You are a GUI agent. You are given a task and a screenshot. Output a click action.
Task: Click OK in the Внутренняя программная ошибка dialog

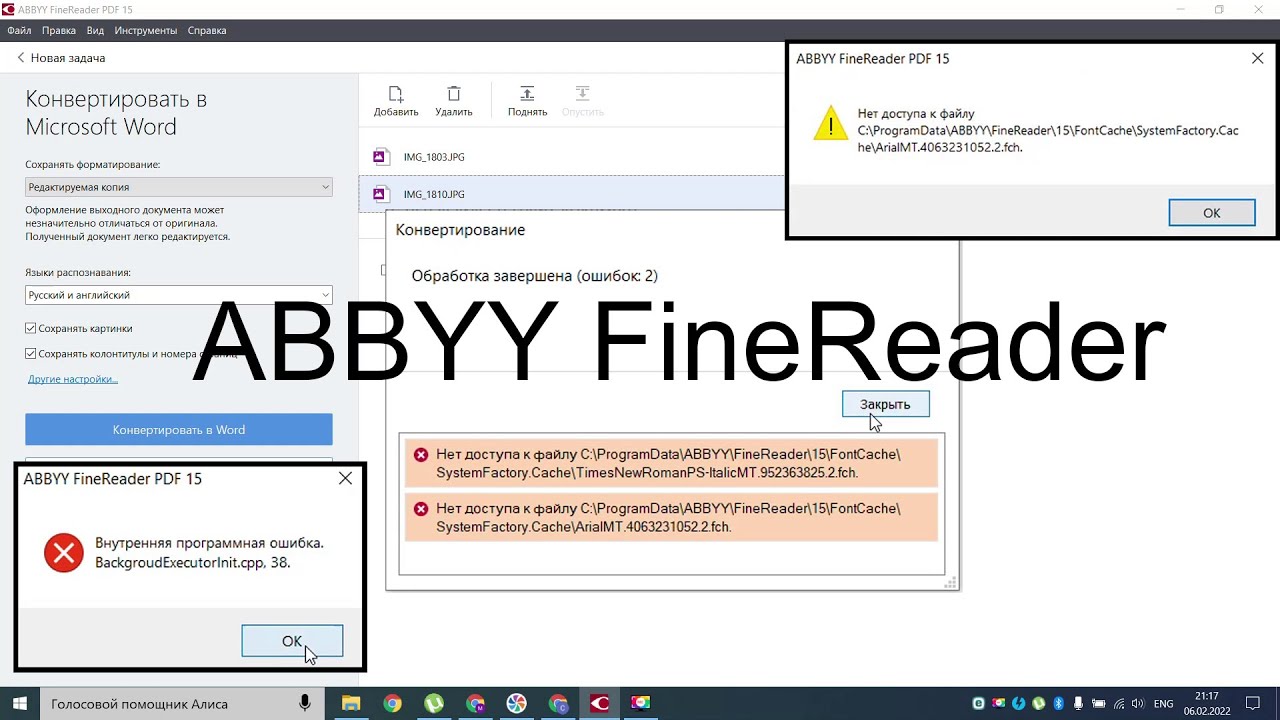tap(292, 641)
